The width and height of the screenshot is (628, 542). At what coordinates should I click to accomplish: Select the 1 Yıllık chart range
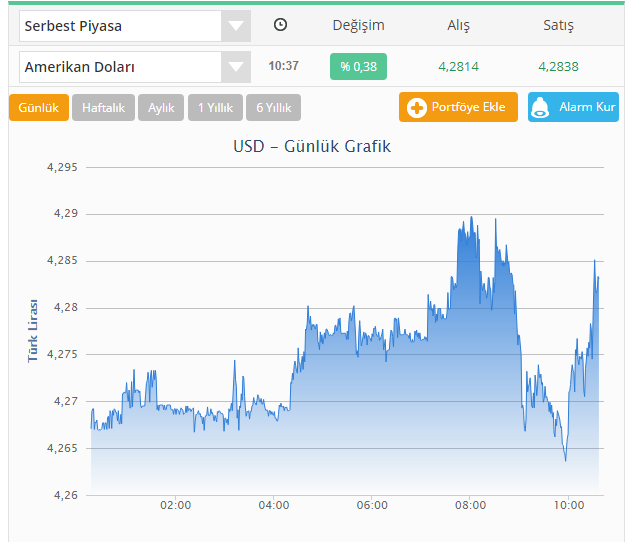[x=215, y=107]
